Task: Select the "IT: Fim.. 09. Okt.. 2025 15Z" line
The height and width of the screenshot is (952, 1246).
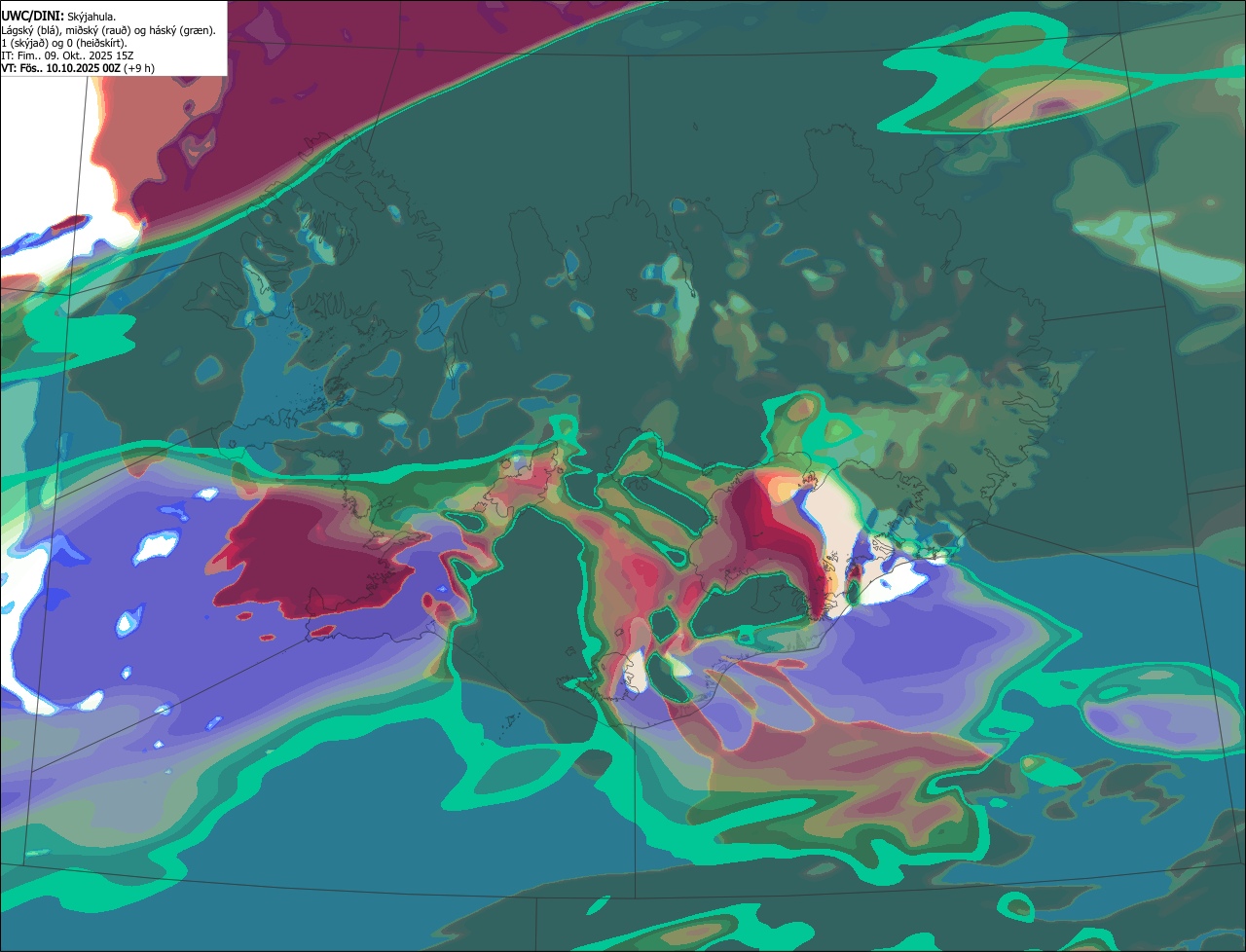Action: tap(67, 55)
